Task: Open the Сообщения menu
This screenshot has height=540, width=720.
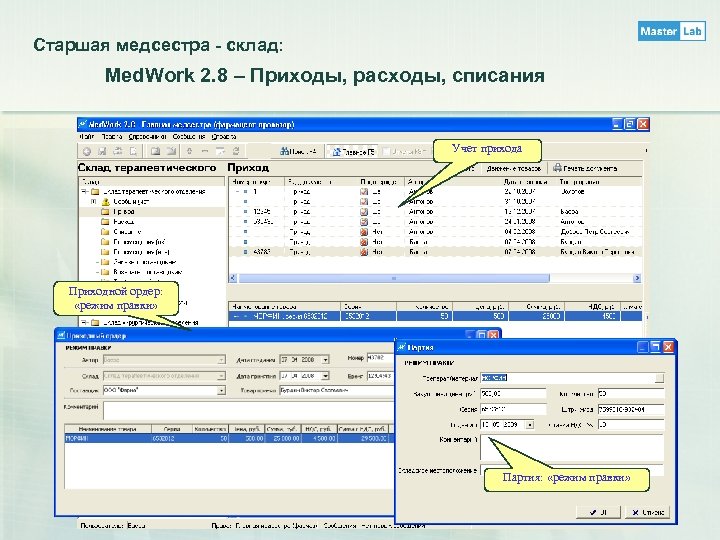Action: [x=189, y=136]
